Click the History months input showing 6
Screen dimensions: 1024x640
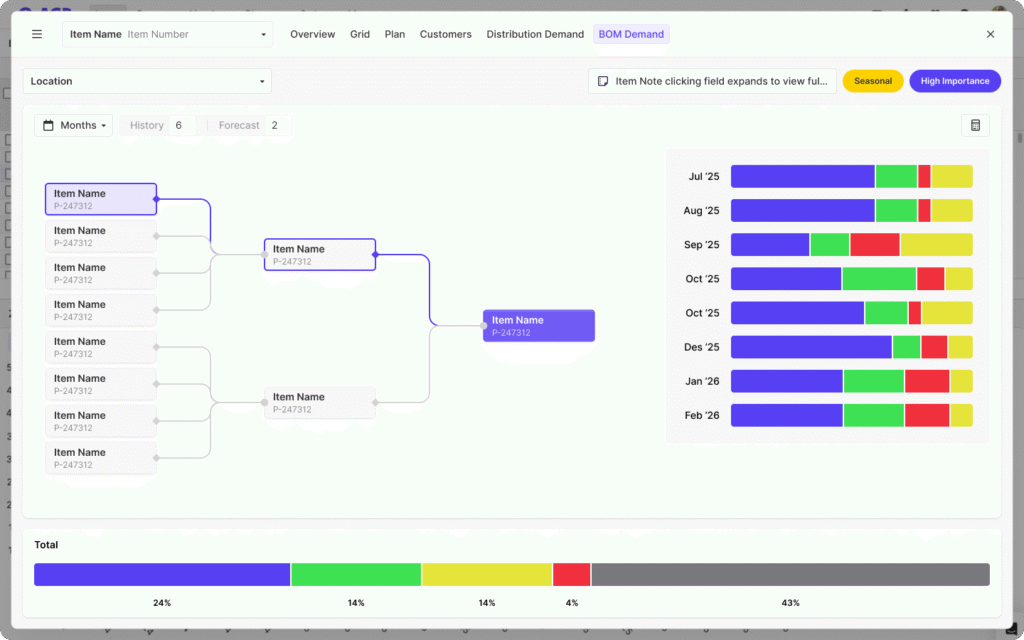[184, 125]
